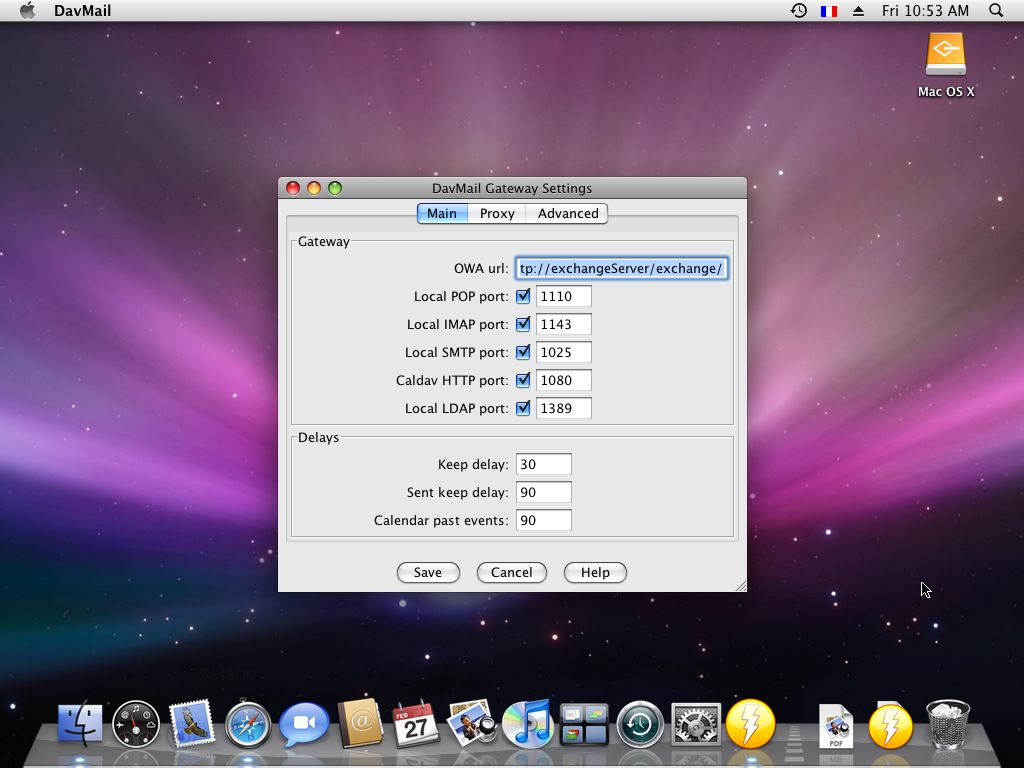Open the DavMail menu in menu bar
1024x768 pixels.
pos(82,11)
